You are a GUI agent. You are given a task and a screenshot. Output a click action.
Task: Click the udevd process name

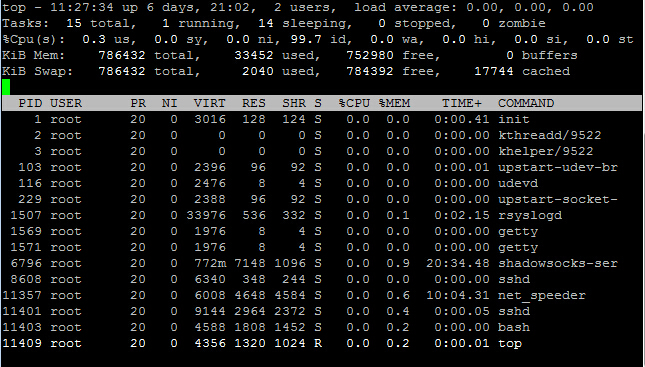[x=518, y=184]
